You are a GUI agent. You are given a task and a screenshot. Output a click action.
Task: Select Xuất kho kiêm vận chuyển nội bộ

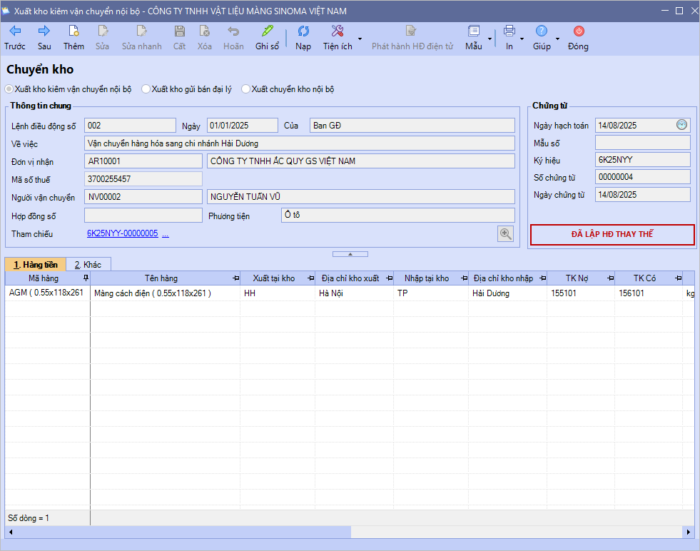11,89
